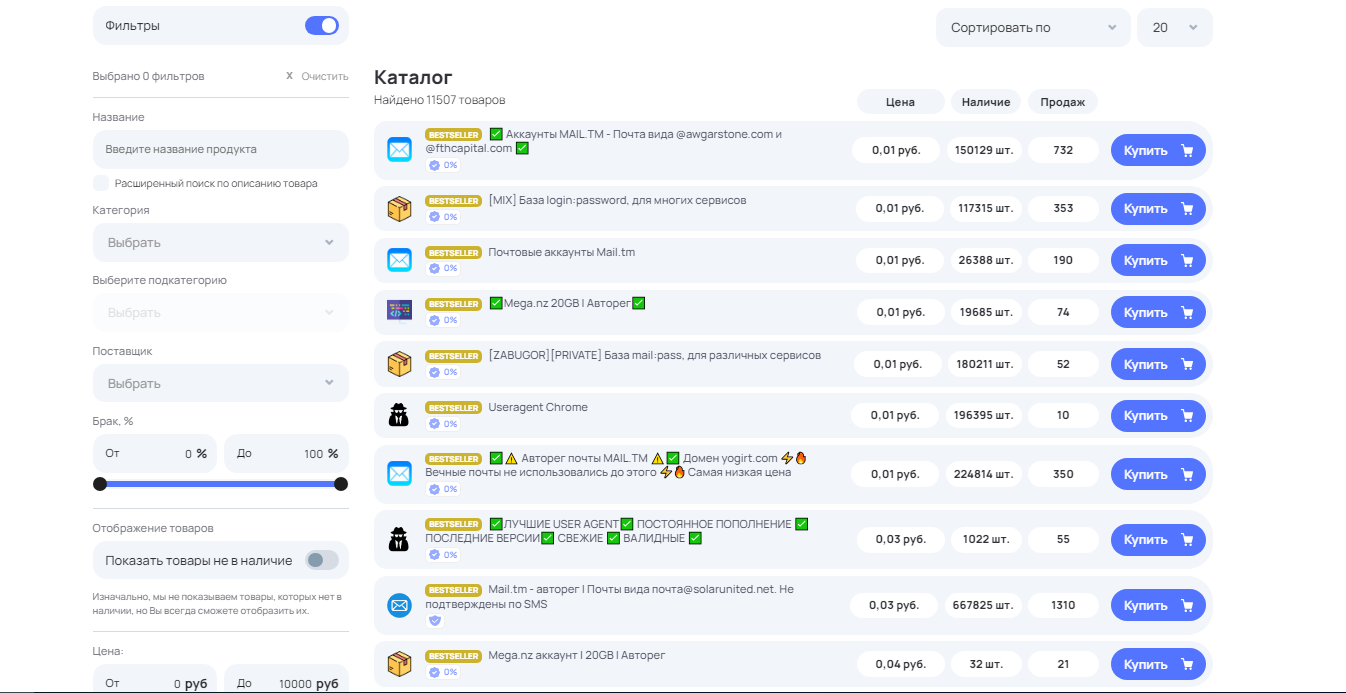Screen dimensions: 1346x693
Task: Click the BESTSELLER badge on Useragent Chrome
Action: click(453, 408)
